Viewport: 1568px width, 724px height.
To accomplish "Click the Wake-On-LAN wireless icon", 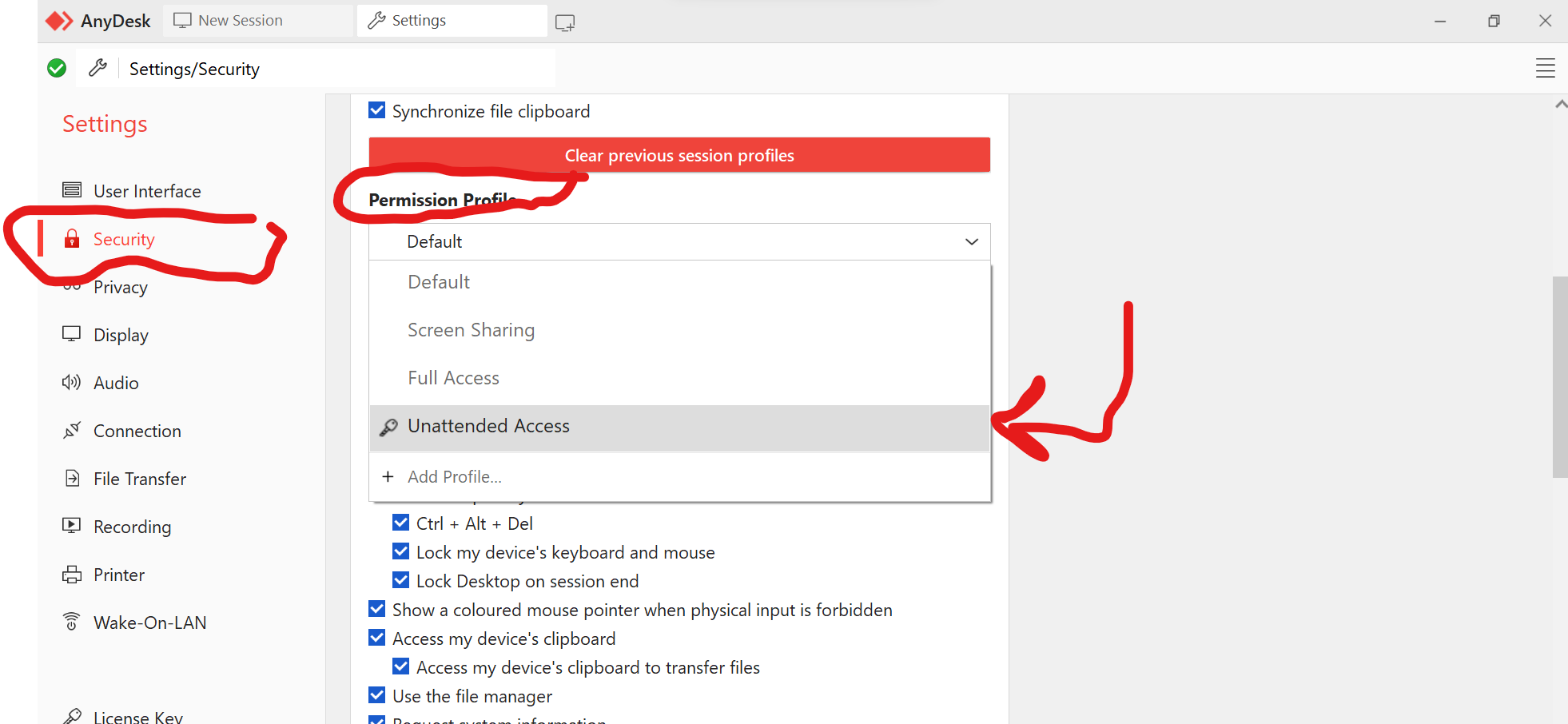I will tap(72, 621).
